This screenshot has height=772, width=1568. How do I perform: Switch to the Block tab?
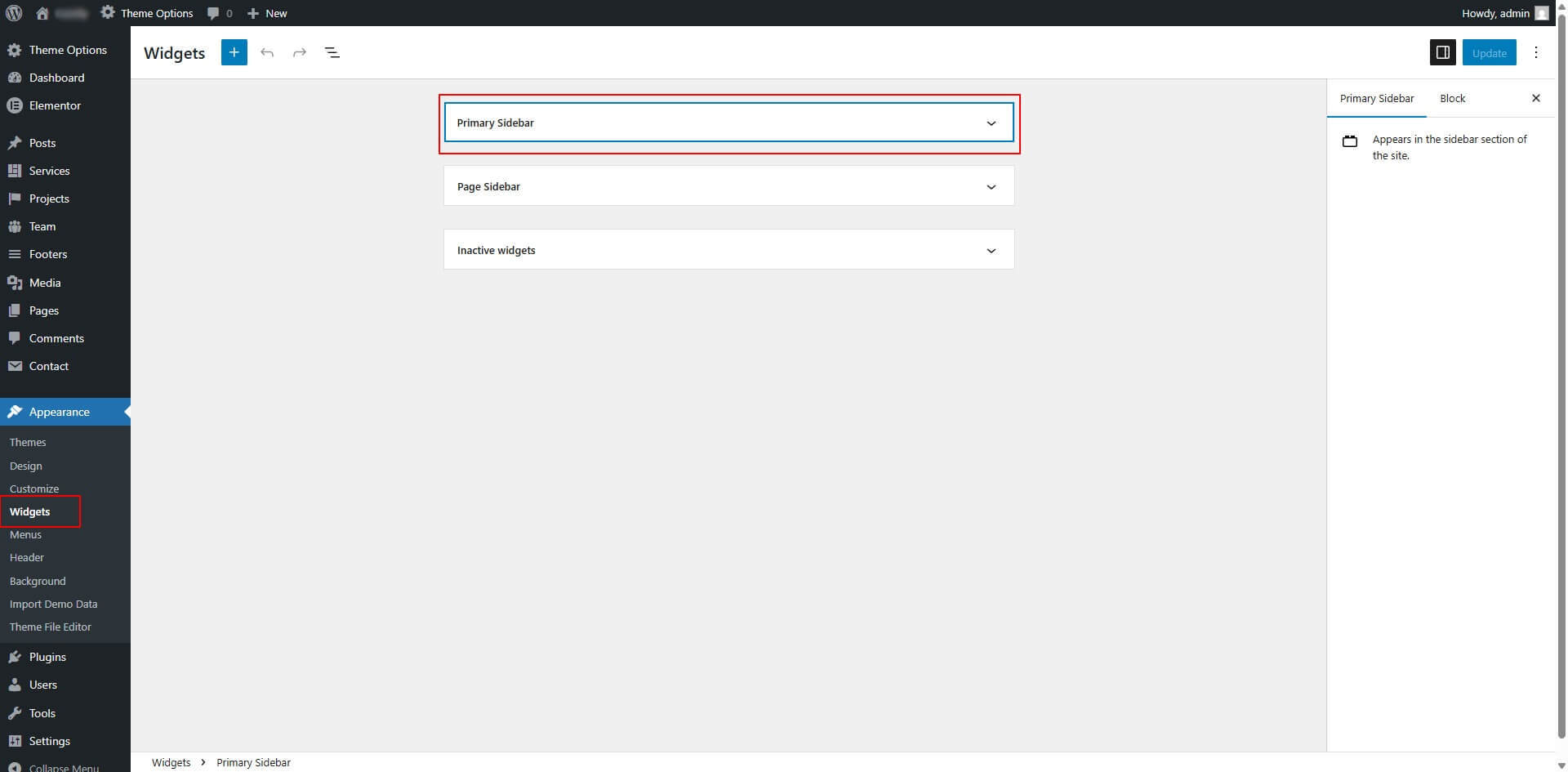[x=1452, y=98]
